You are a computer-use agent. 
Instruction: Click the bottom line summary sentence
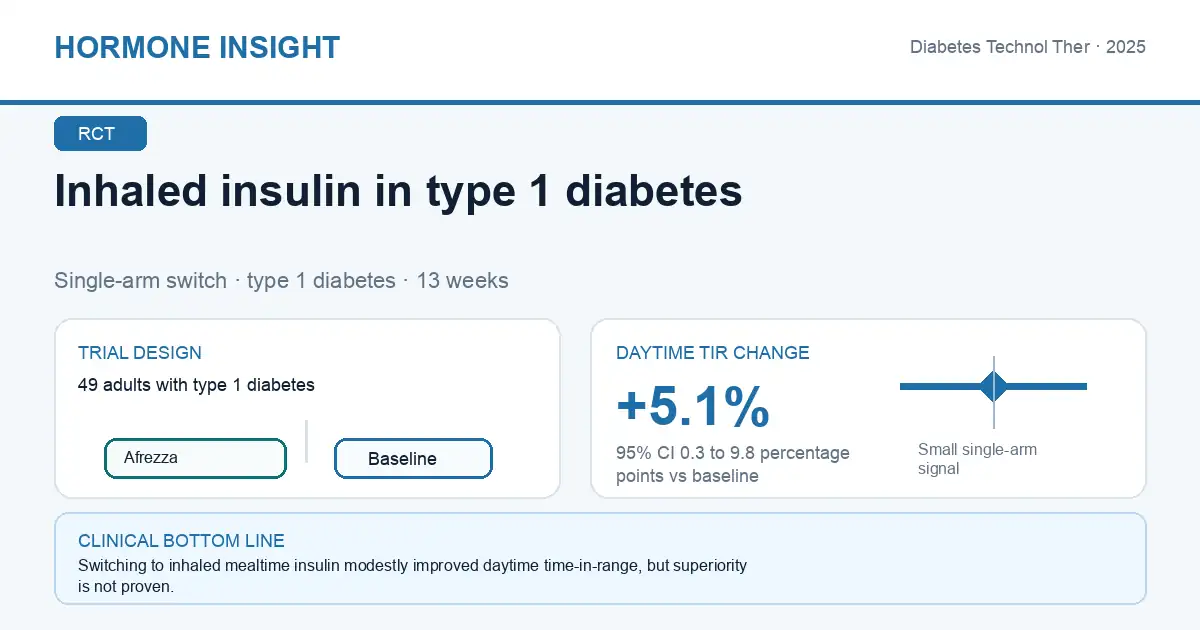[412, 576]
